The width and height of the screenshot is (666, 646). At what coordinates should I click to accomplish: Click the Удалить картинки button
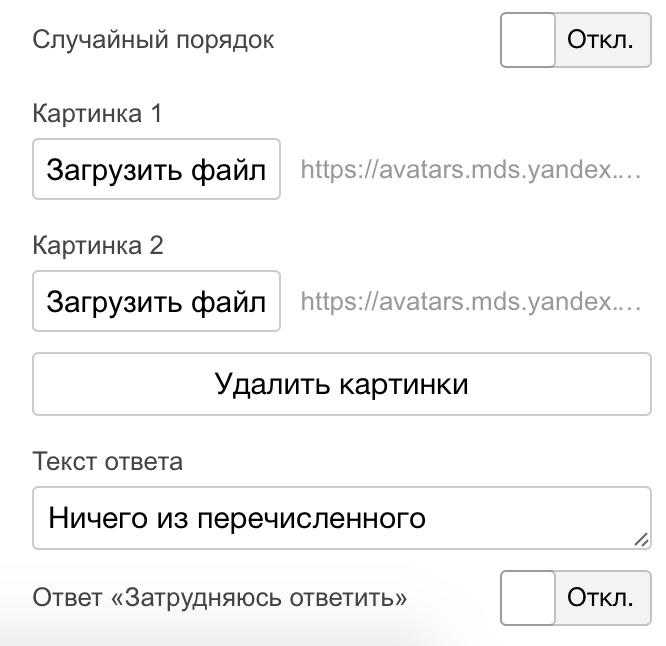pyautogui.click(x=342, y=384)
